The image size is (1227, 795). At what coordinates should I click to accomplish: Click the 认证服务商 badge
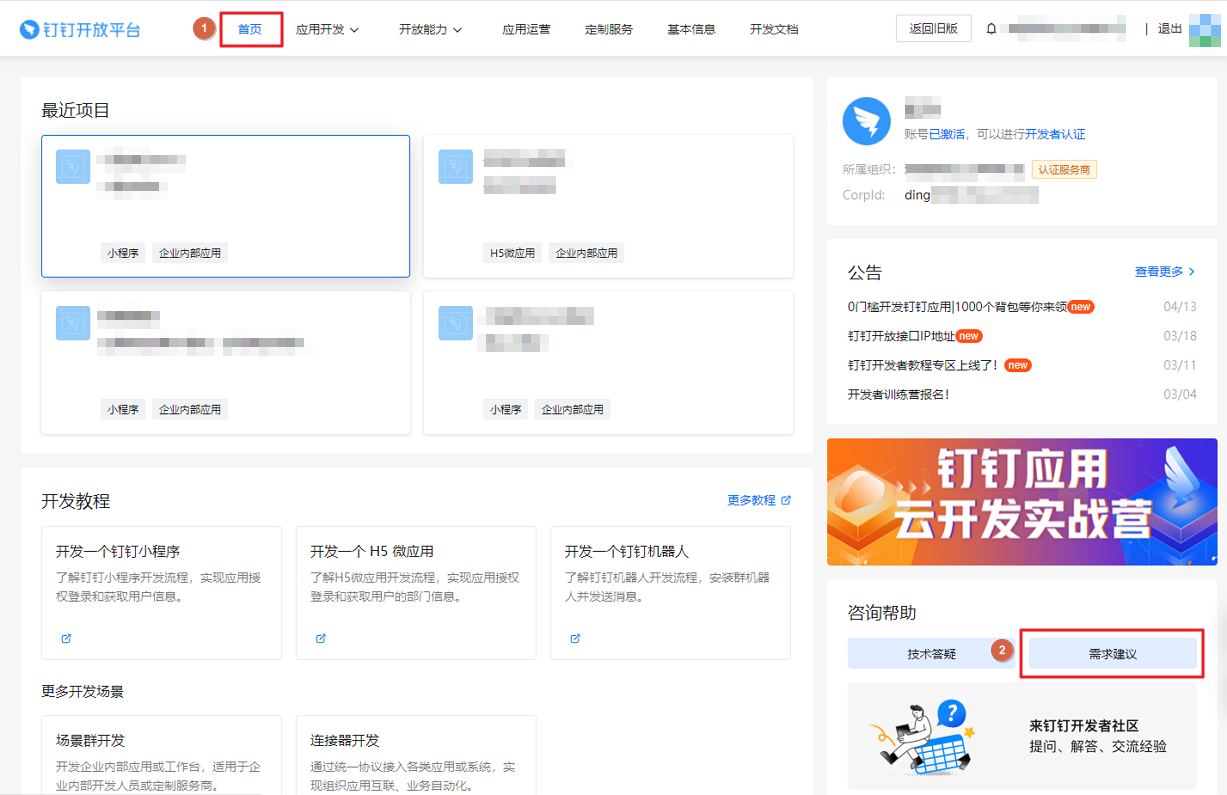pos(1064,170)
